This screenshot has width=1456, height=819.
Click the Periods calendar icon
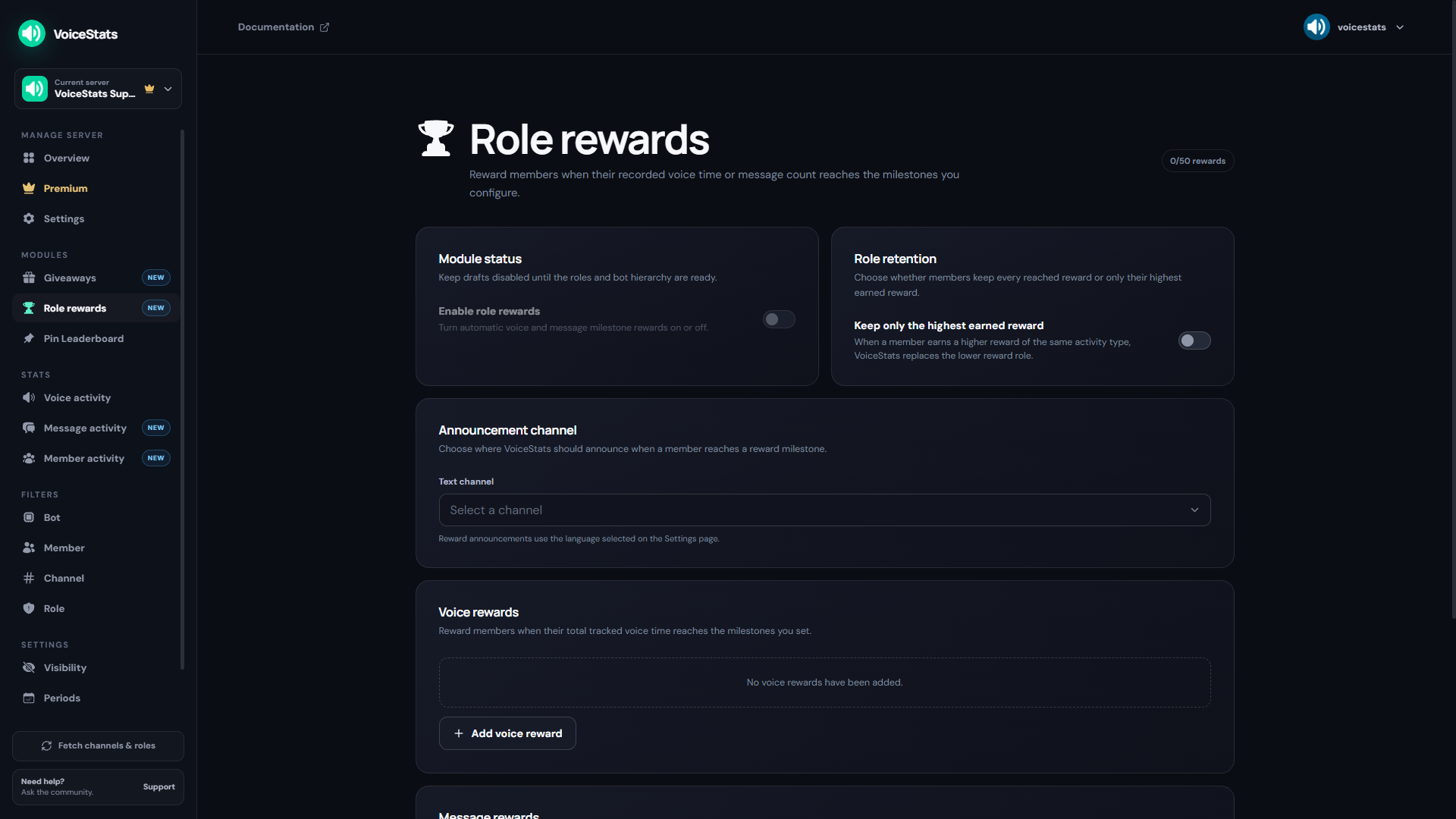tap(29, 698)
